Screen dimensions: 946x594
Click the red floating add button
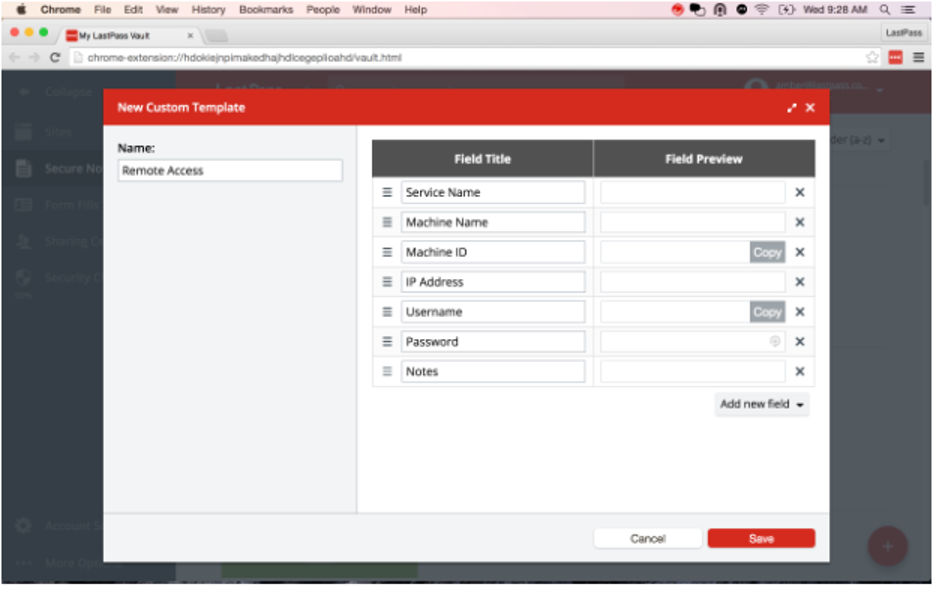887,546
